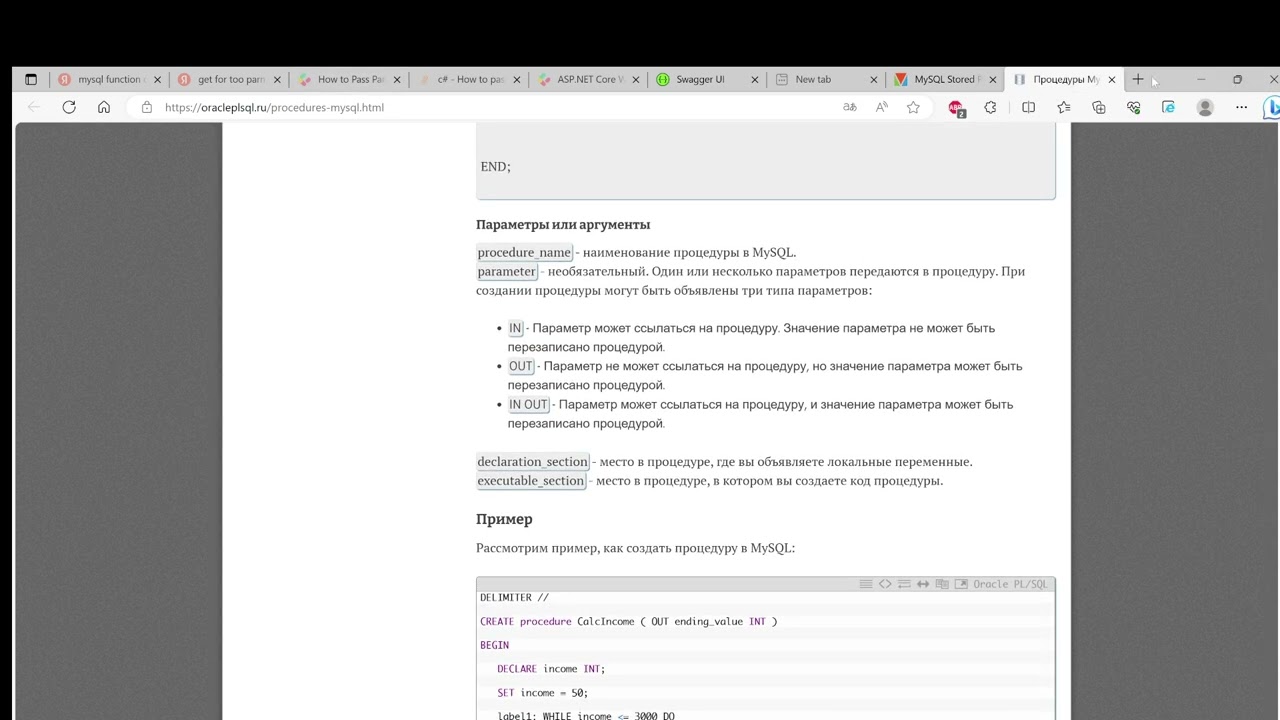Copy the code block contents

point(942,584)
